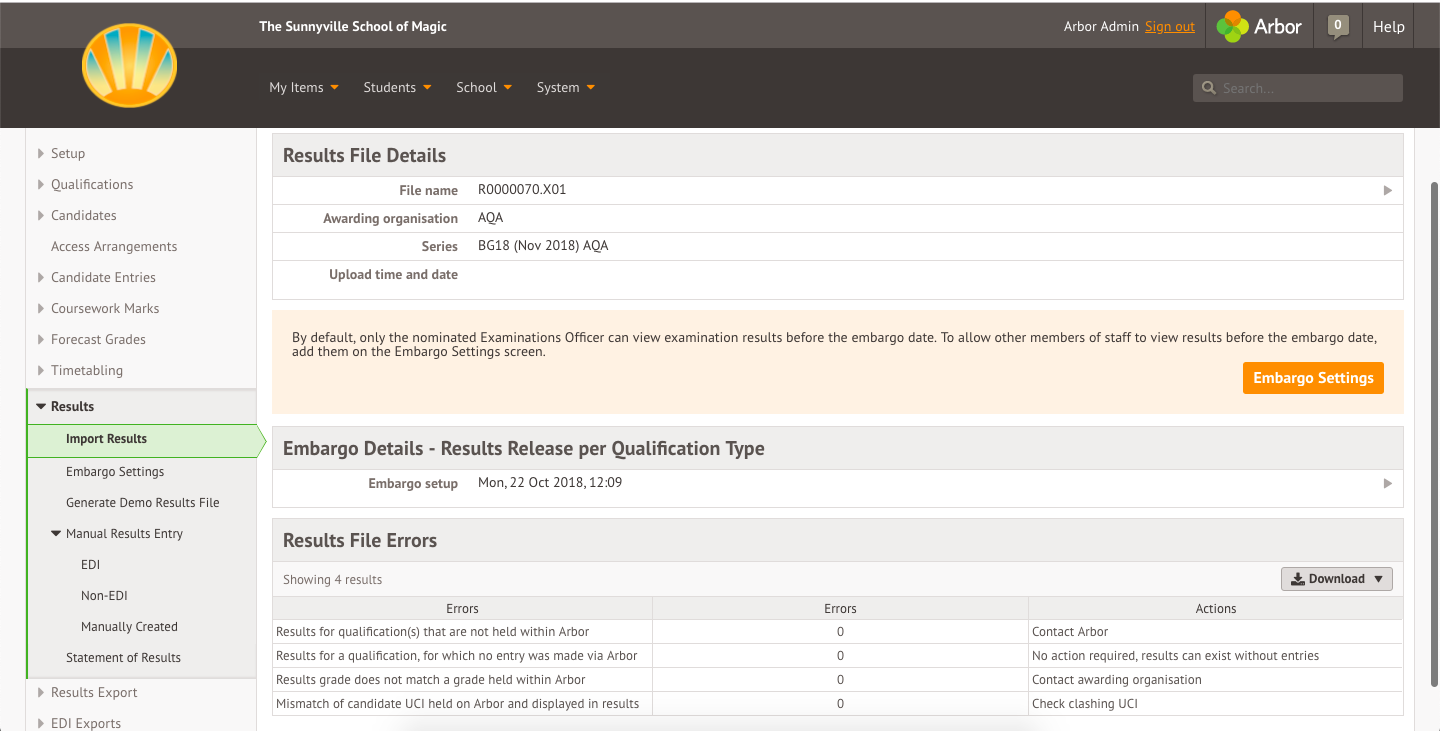Click the Sign out link
The width and height of the screenshot is (1440, 731).
pos(1170,27)
